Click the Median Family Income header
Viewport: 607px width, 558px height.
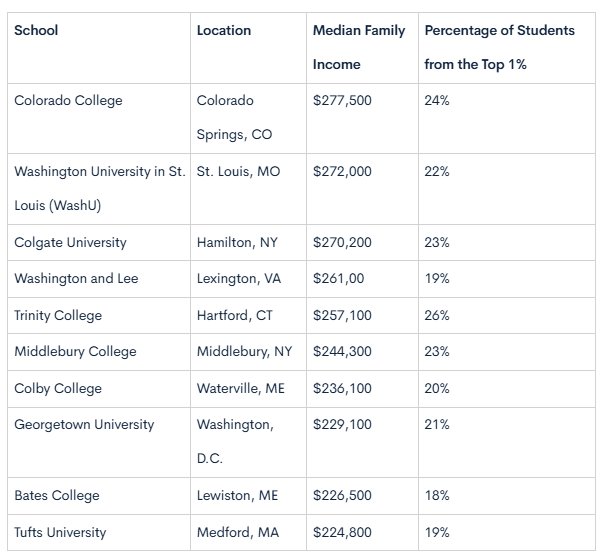click(359, 47)
